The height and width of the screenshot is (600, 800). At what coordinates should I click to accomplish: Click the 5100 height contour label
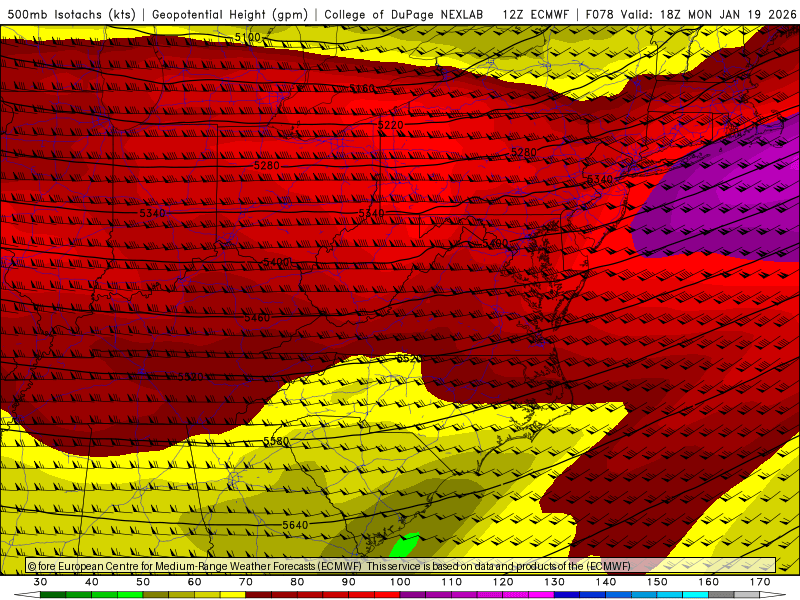(x=247, y=37)
